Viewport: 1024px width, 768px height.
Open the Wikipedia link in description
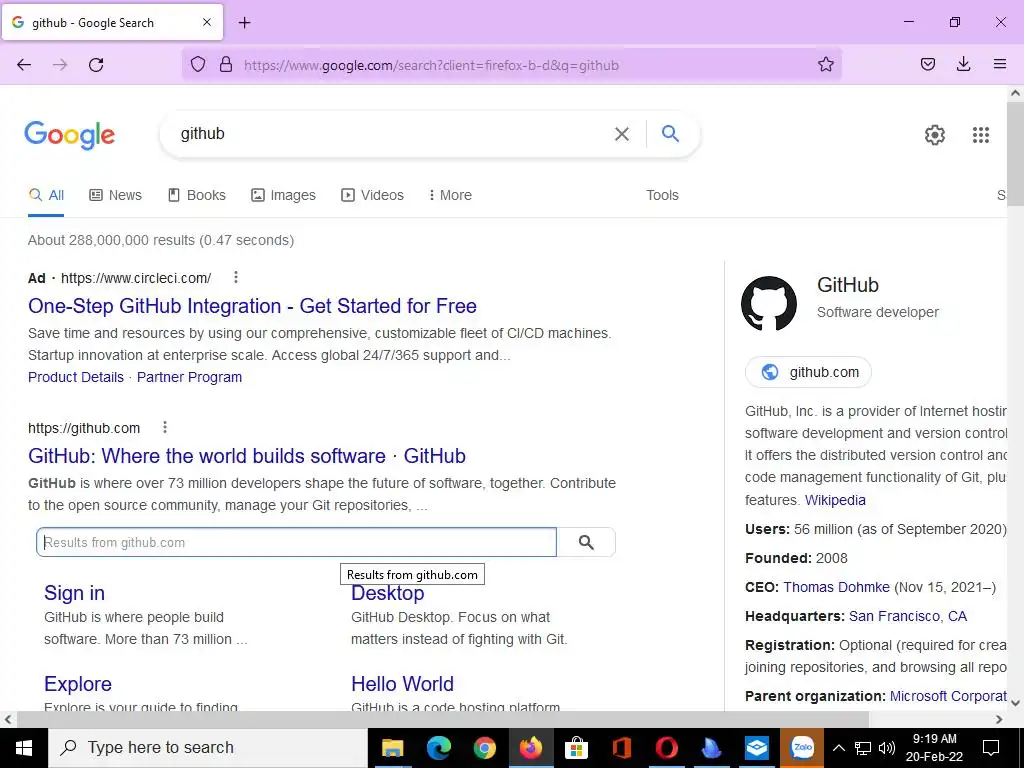coord(835,500)
